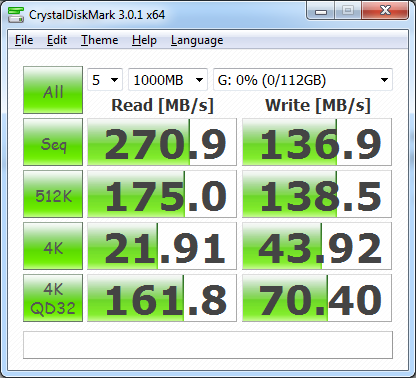Click the CrystalDiskMark title bar app icon

[16, 15]
